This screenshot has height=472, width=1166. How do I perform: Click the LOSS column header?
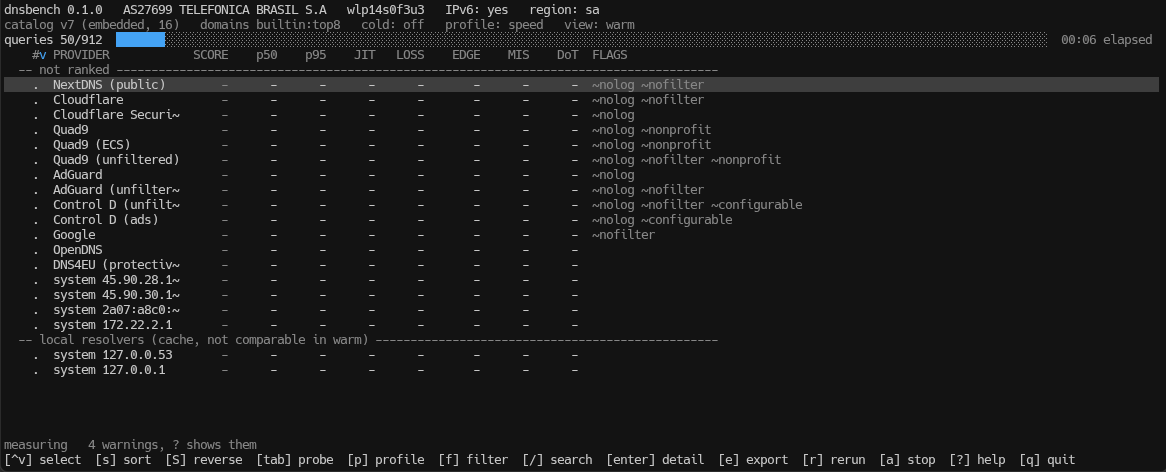410,55
